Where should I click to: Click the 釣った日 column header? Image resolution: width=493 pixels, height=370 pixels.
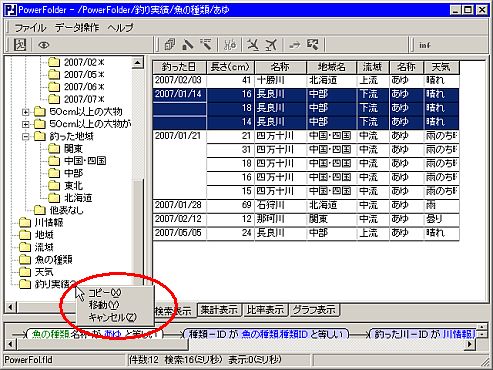coord(179,67)
